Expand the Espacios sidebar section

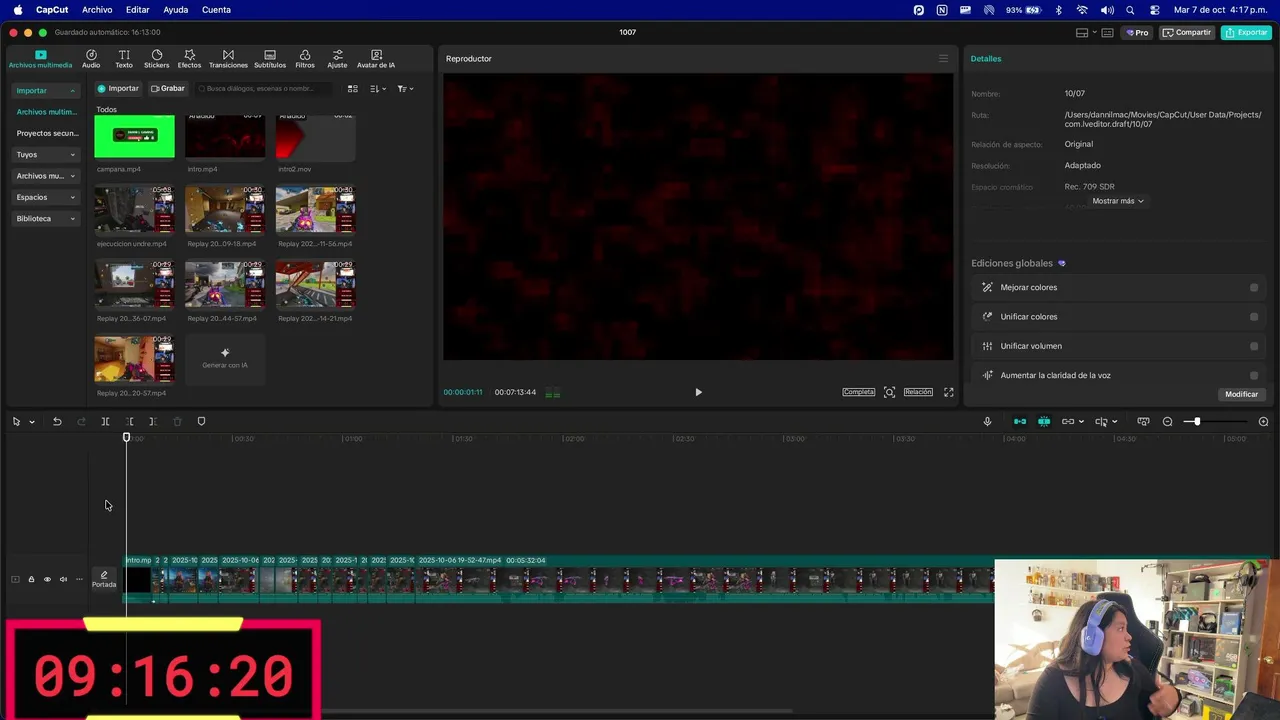pyautogui.click(x=46, y=197)
